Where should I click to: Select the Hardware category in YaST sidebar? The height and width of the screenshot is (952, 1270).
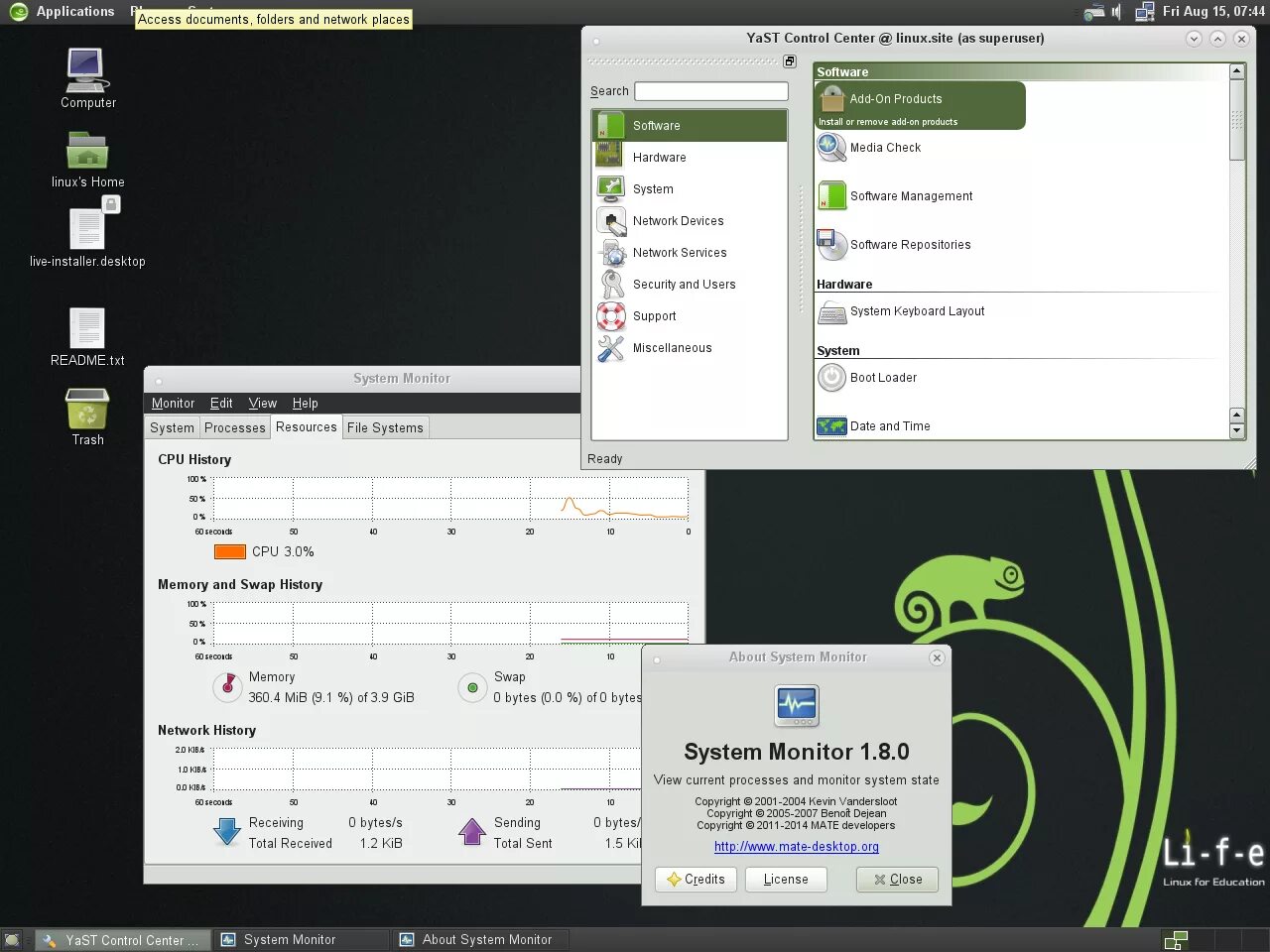[690, 158]
